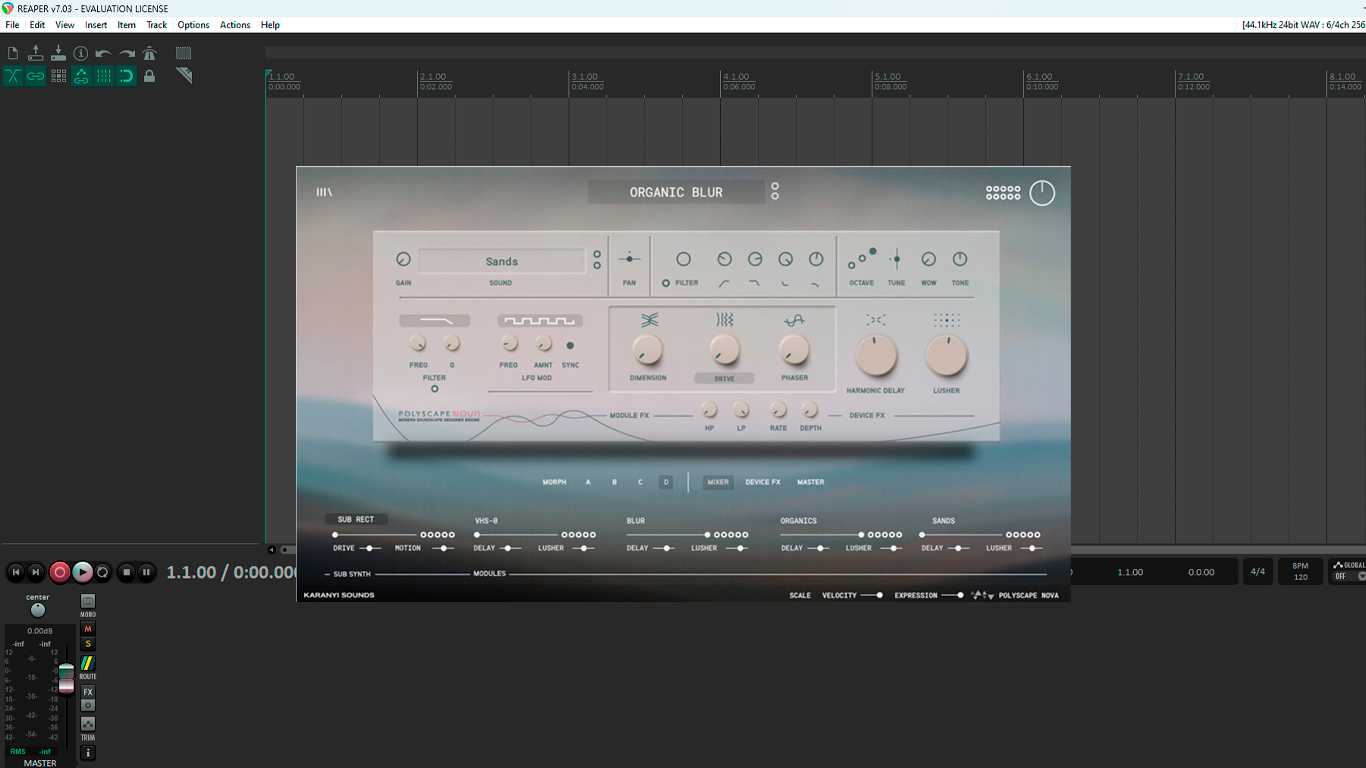Start playback with the play button
The image size is (1366, 768).
click(x=83, y=572)
